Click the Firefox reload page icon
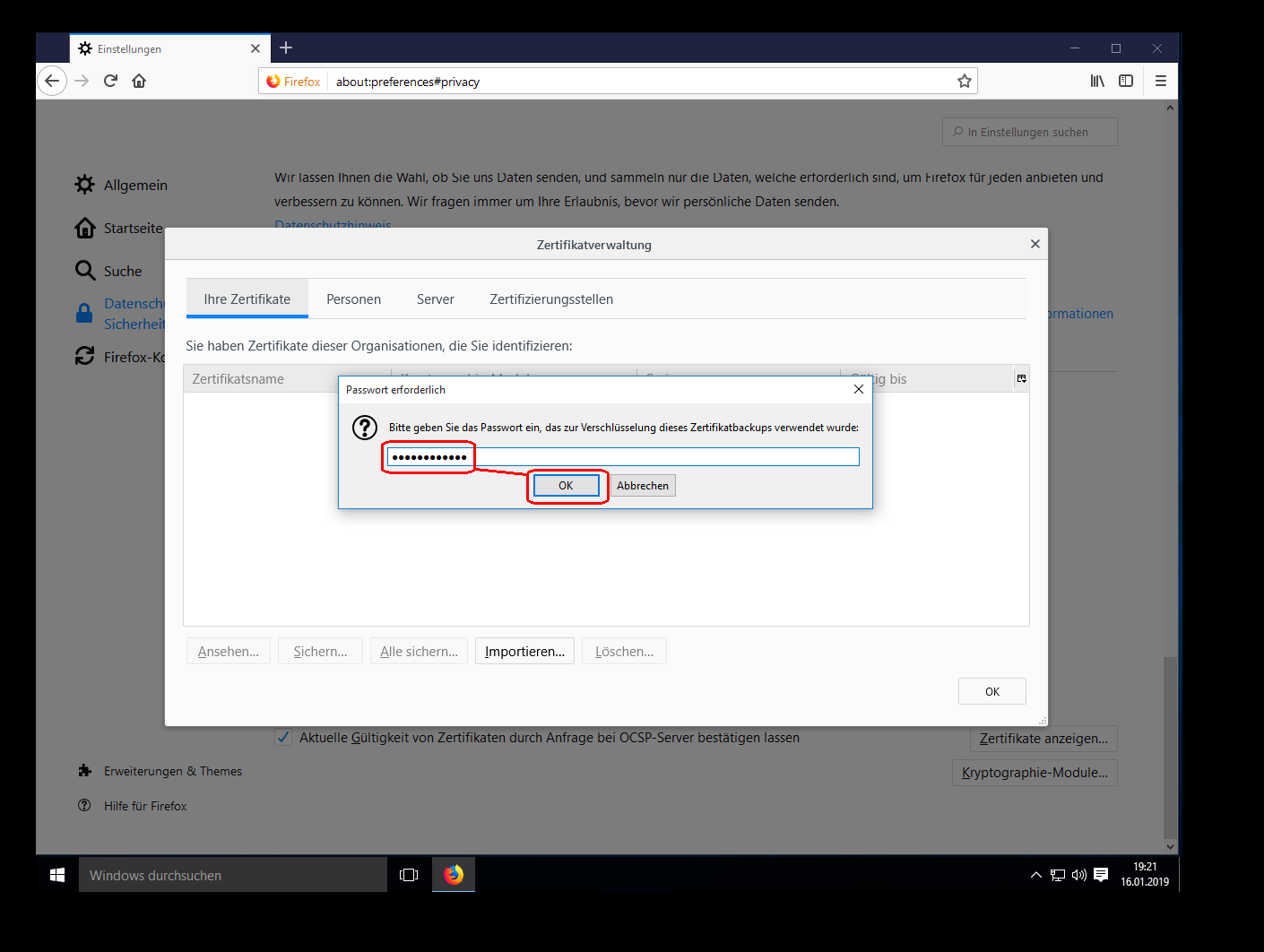Image resolution: width=1264 pixels, height=952 pixels. (110, 81)
